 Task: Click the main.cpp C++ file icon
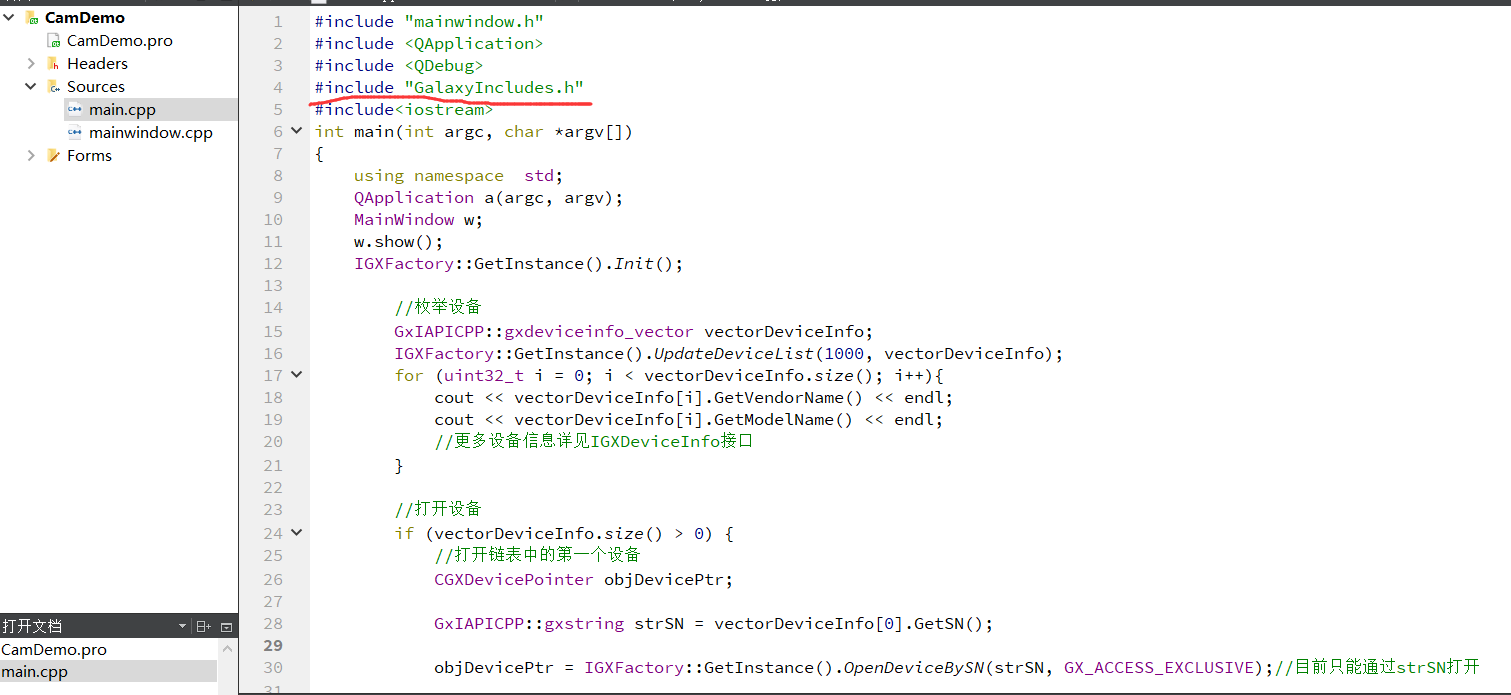pyautogui.click(x=75, y=109)
